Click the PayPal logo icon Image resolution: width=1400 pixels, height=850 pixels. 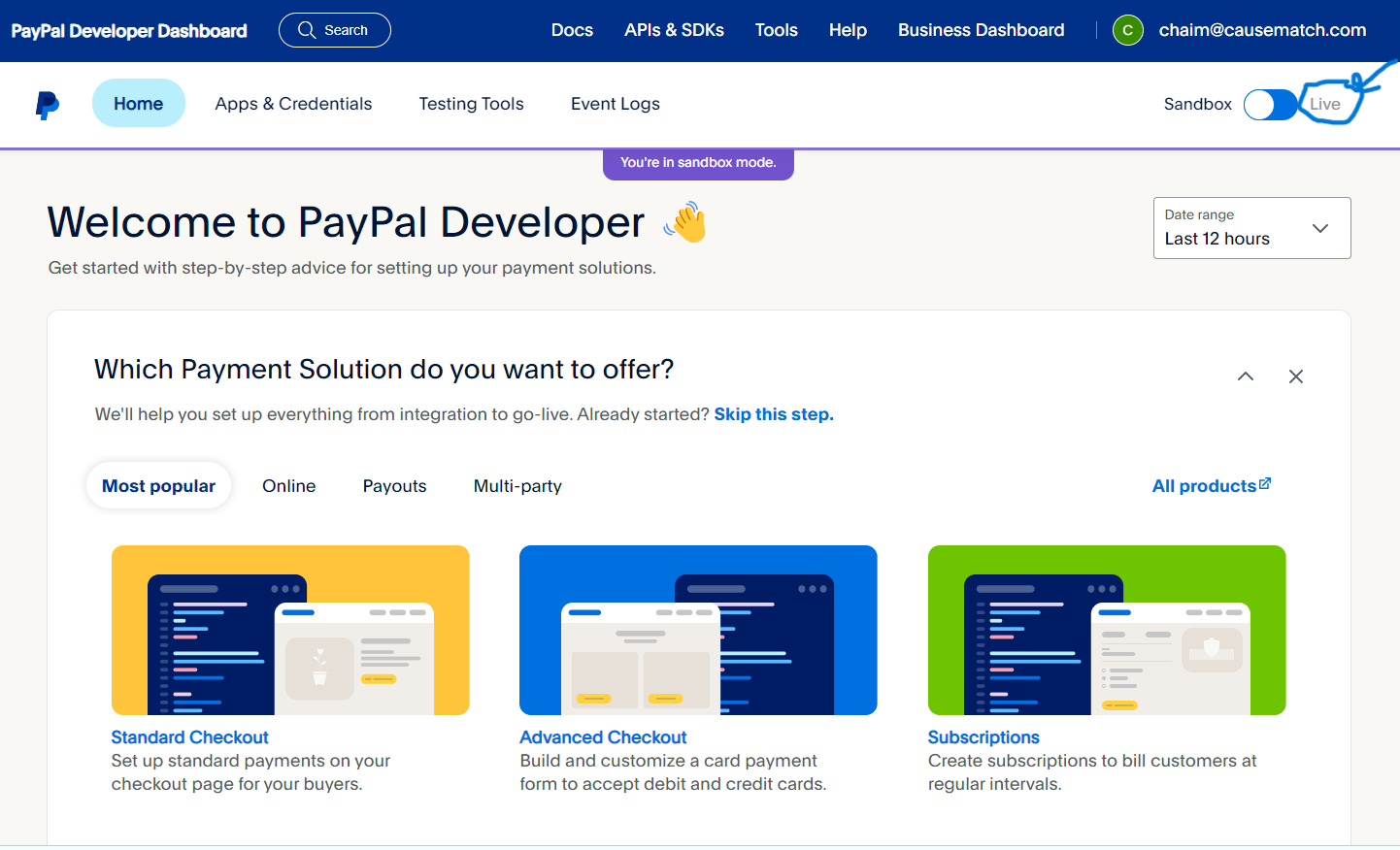[48, 105]
